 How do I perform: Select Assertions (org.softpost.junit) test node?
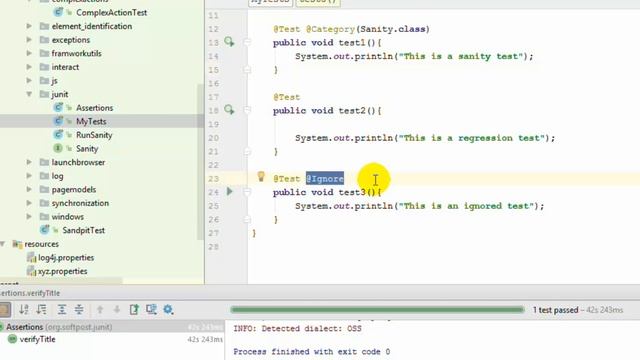(59, 327)
